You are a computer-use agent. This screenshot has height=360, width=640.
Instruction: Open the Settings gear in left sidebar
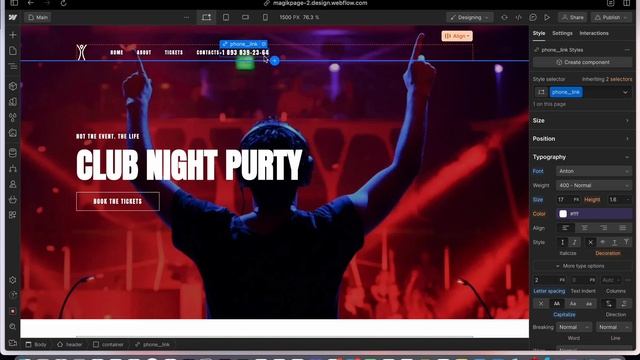pos(13,280)
